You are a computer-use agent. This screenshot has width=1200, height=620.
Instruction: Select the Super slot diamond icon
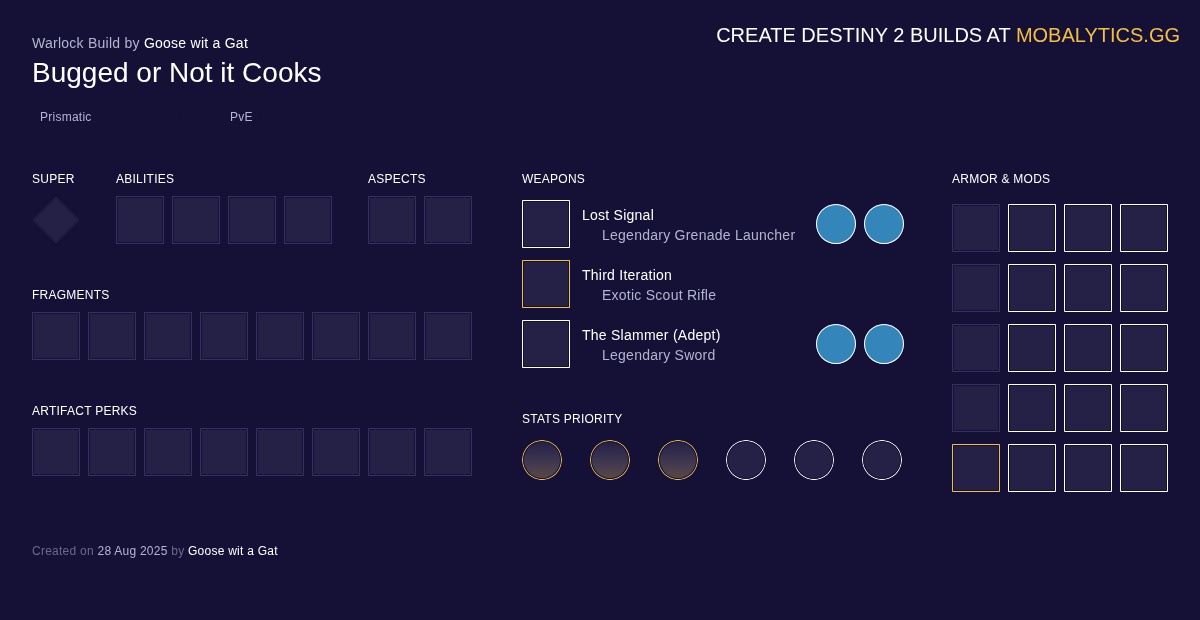55,220
